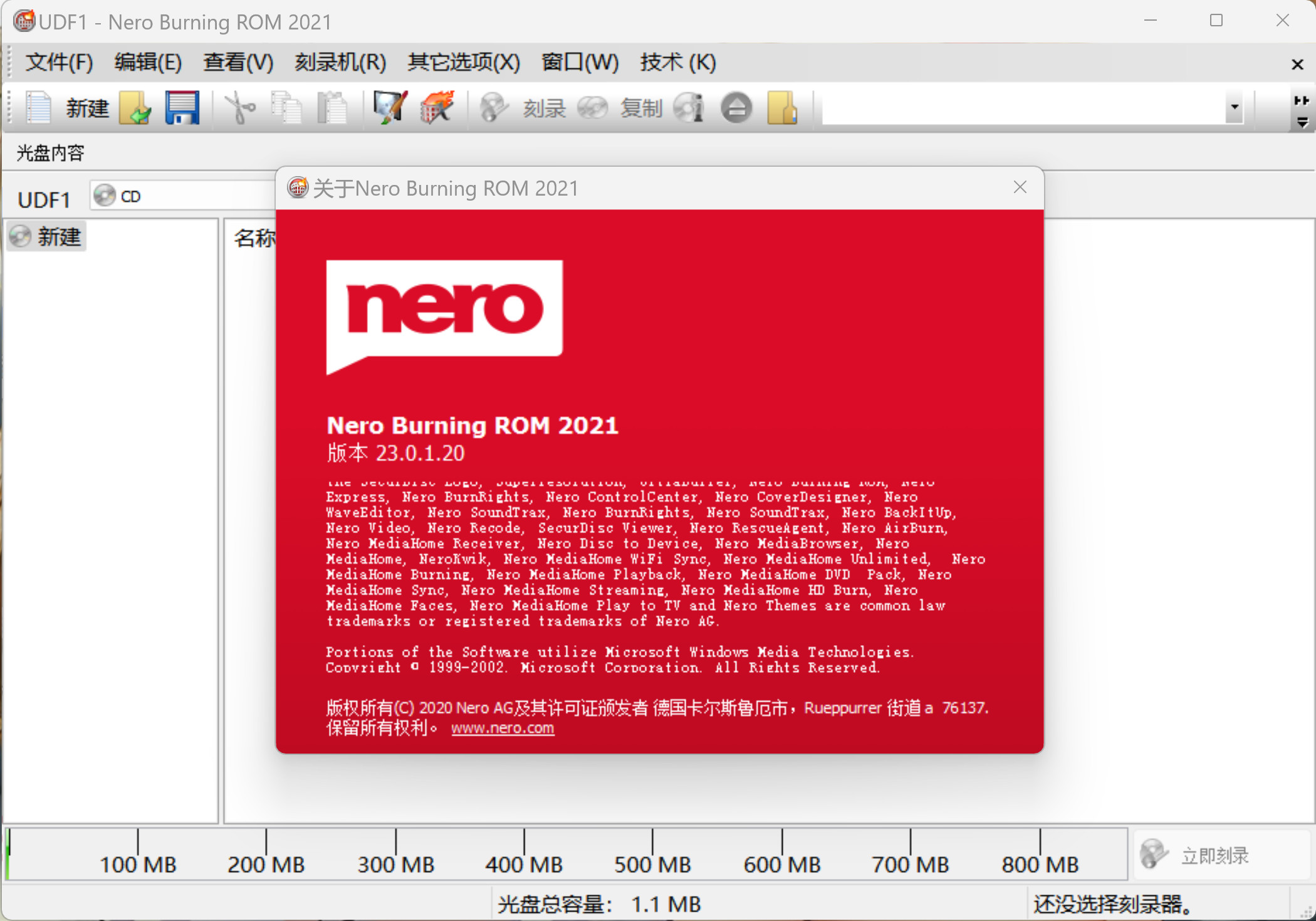Click the Microsoft Windows Media Technologies notice
The width and height of the screenshot is (1316, 921).
[x=620, y=660]
